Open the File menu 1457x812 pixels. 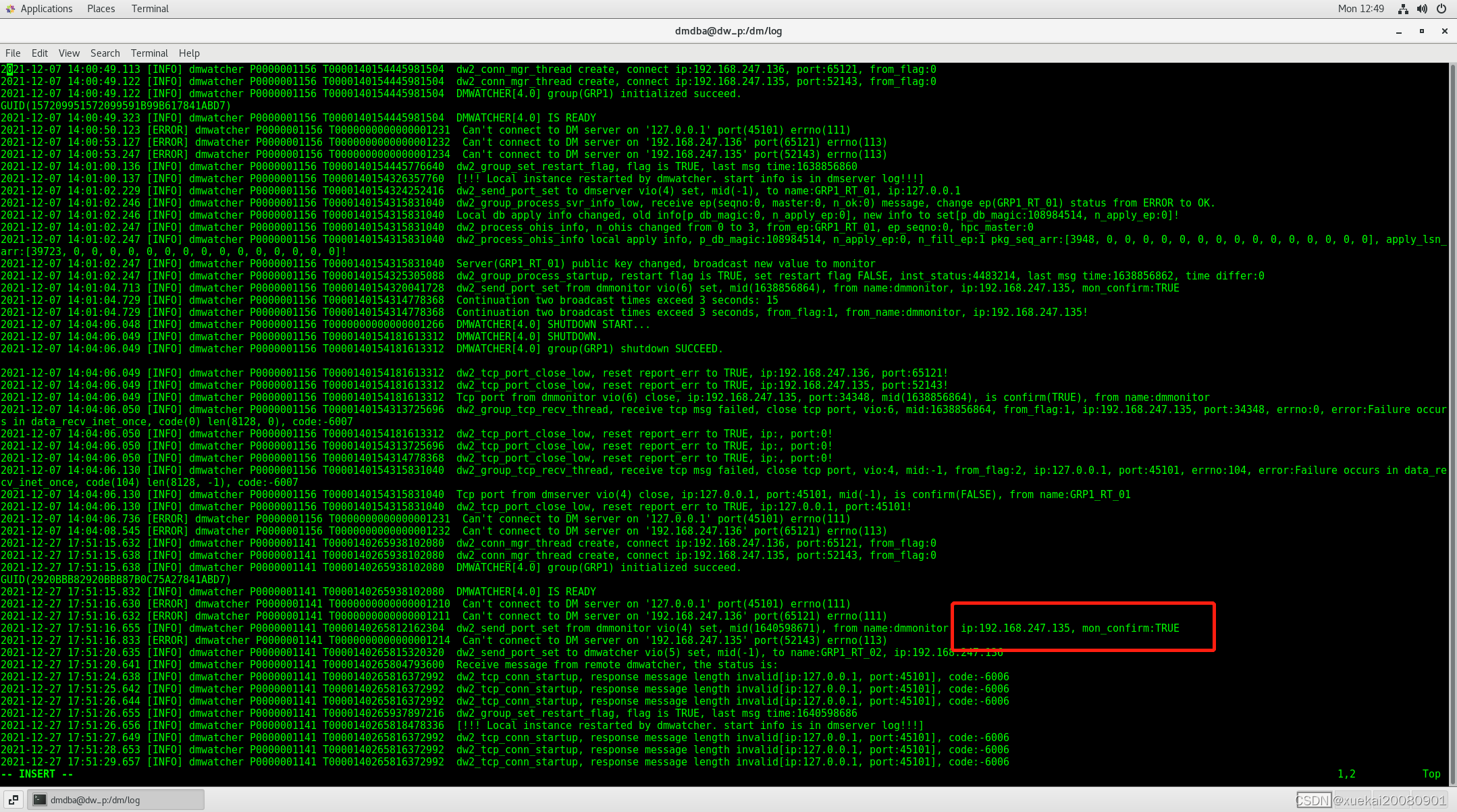pyautogui.click(x=13, y=53)
